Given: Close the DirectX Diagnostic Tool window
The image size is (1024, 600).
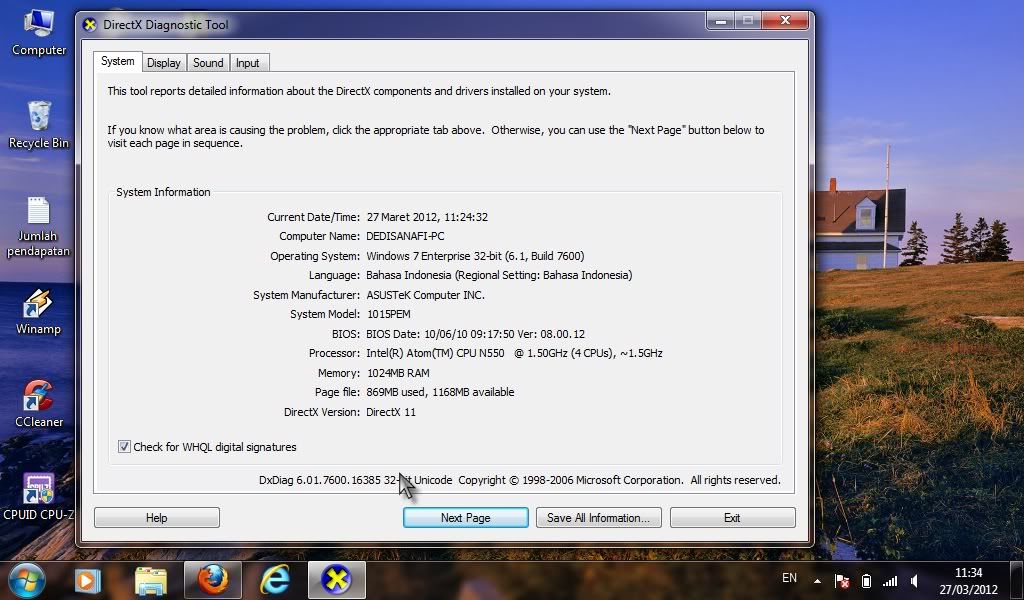Looking at the screenshot, I should point(785,21).
